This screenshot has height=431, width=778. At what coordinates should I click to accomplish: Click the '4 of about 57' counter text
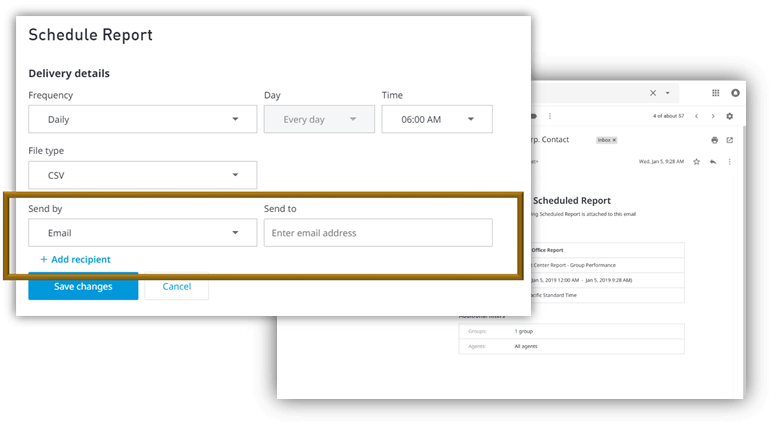pos(668,116)
